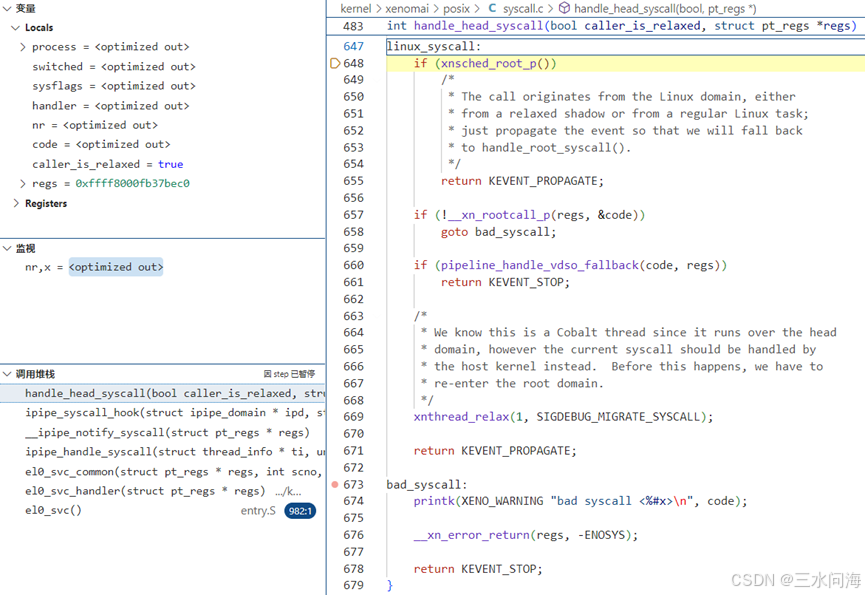Open the kernel breadcrumb segment
This screenshot has width=865, height=595.
point(355,8)
